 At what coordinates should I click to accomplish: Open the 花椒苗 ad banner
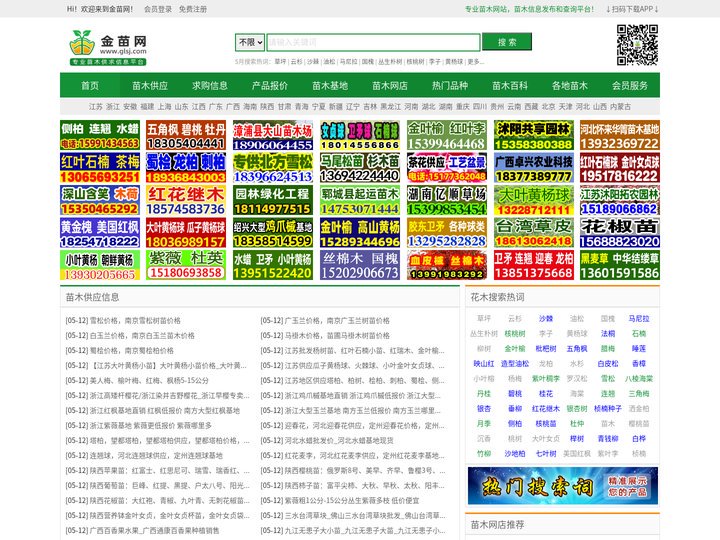coord(620,233)
